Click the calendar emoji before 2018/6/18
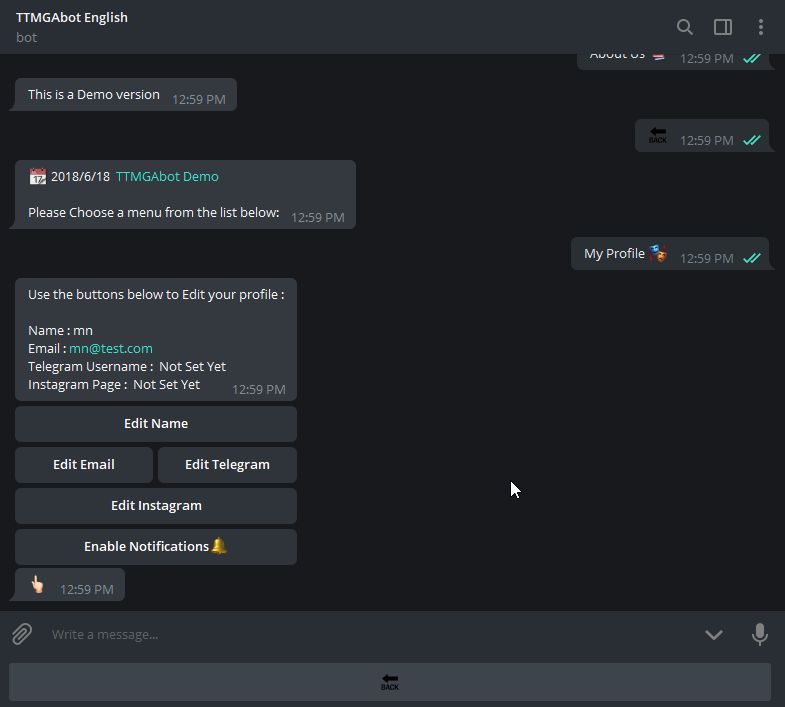 click(x=38, y=177)
